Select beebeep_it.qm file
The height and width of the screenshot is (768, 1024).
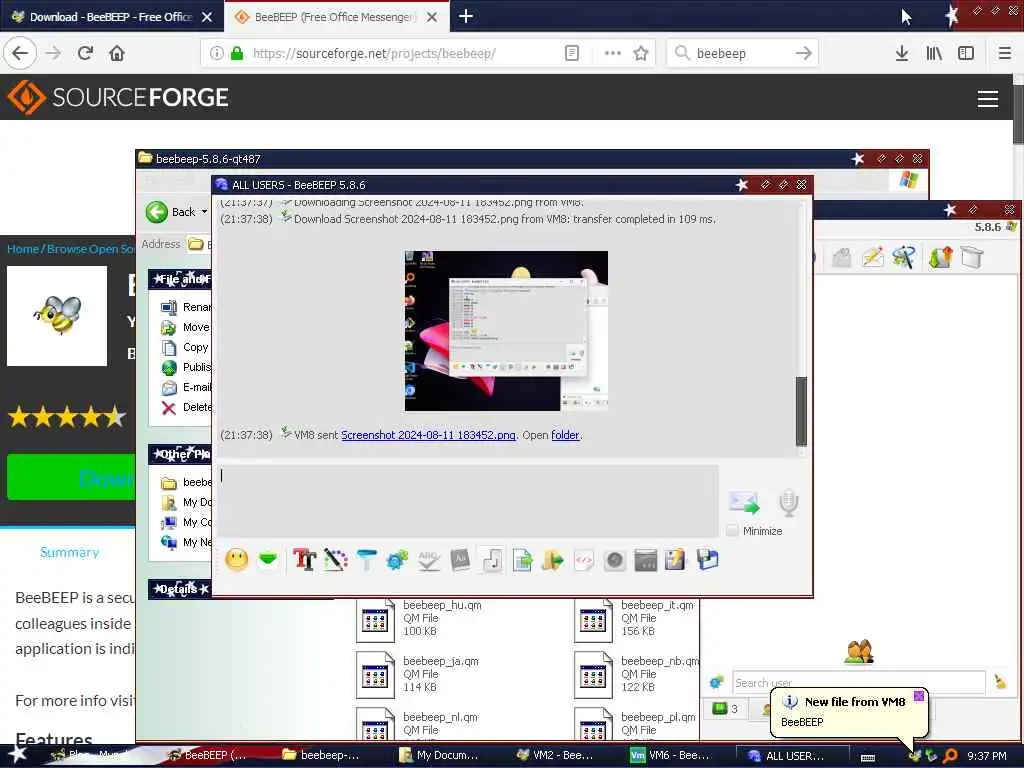coord(635,618)
